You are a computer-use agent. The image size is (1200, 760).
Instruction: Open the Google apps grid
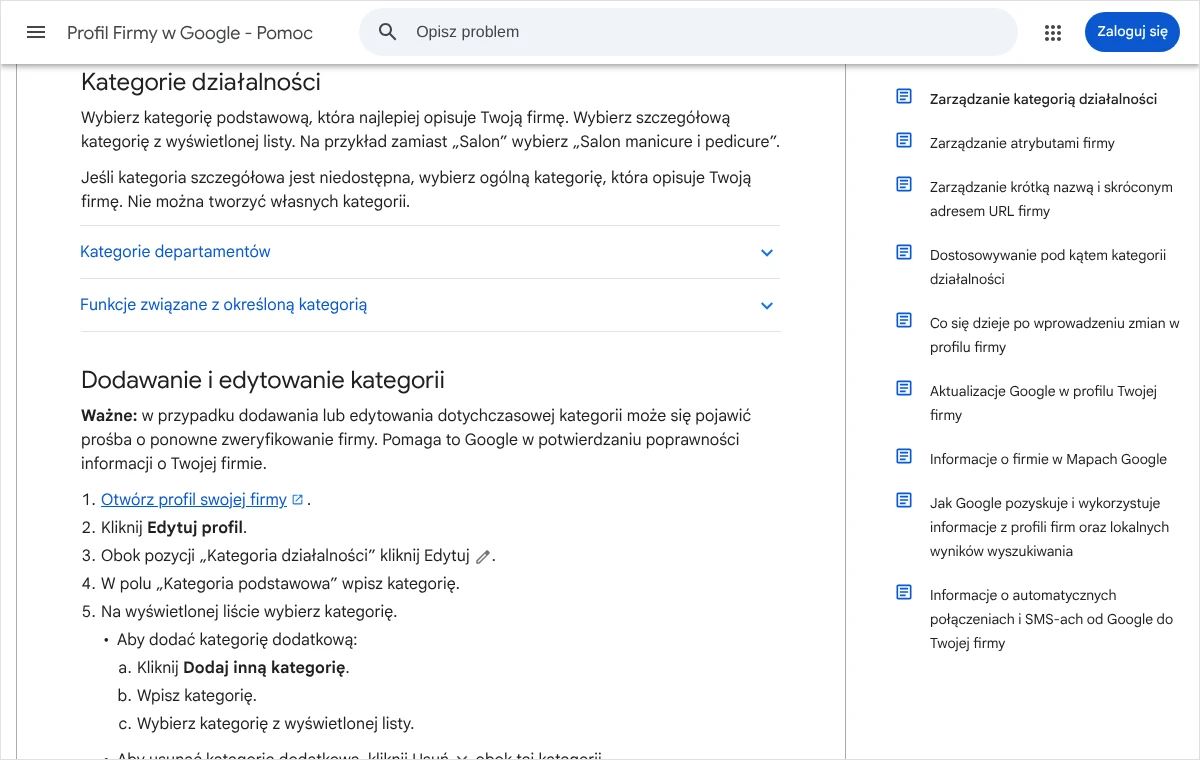pyautogui.click(x=1052, y=32)
